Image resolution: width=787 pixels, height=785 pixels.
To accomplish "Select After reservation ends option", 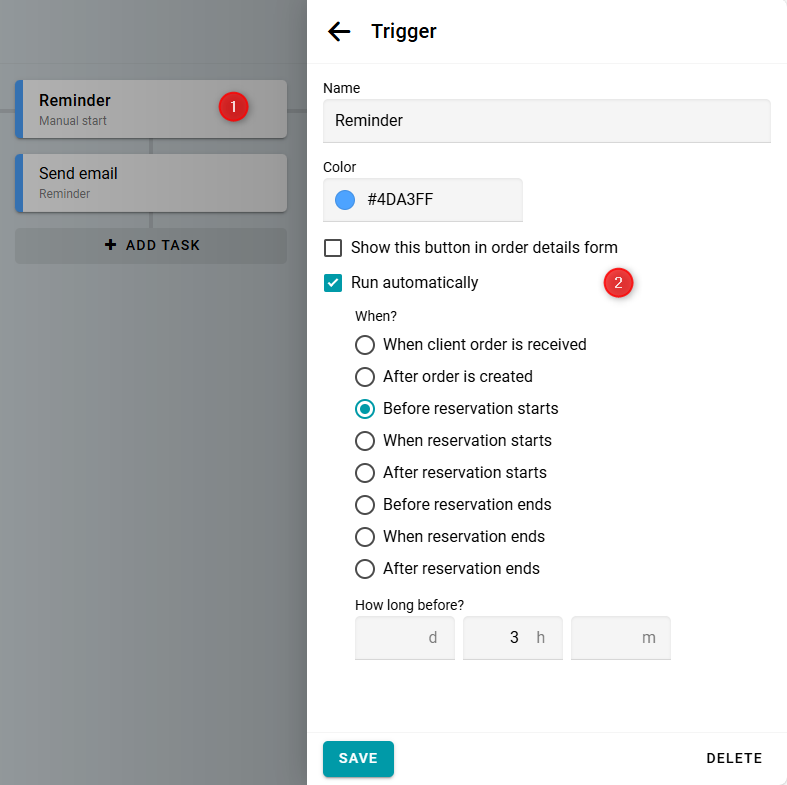I will 365,569.
